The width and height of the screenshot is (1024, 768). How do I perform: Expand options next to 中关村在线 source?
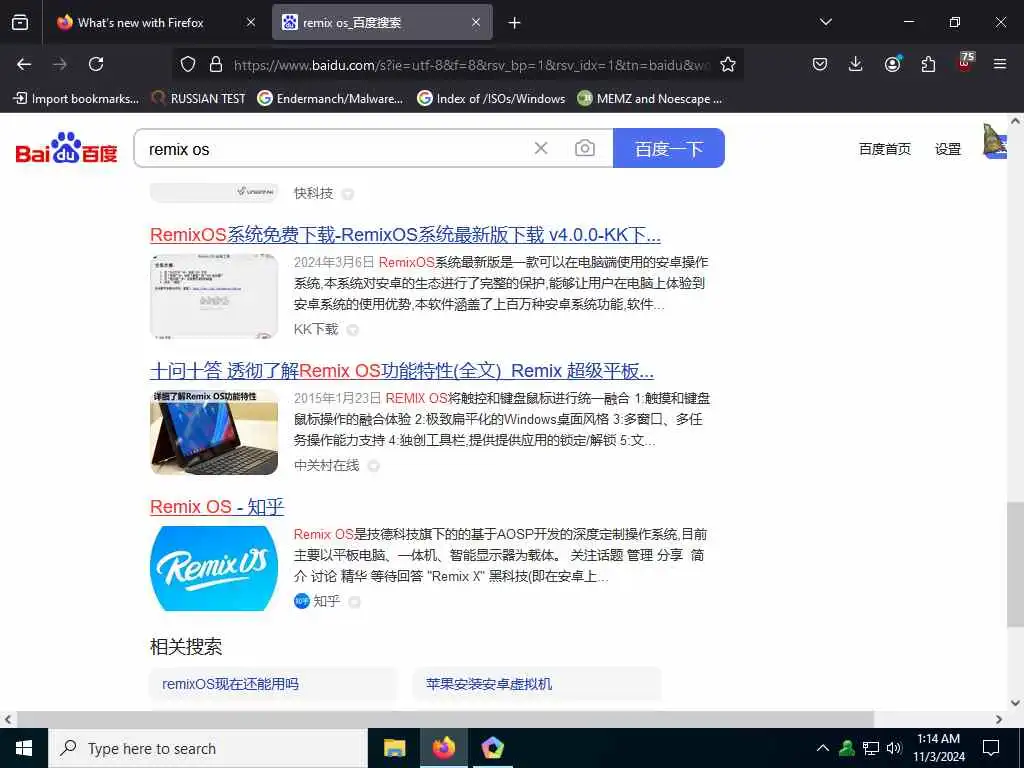coord(374,466)
